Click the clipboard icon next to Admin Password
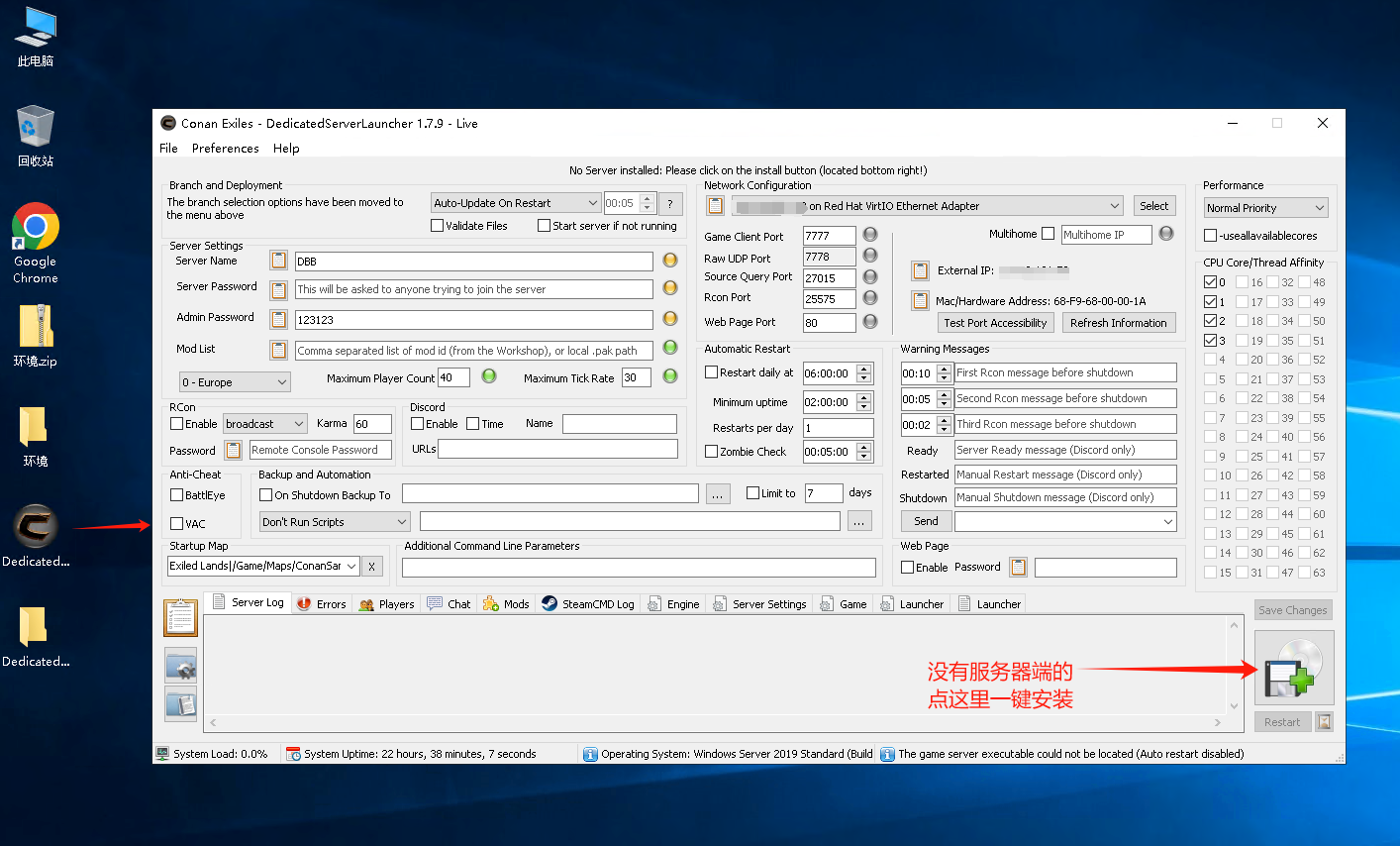 (278, 319)
